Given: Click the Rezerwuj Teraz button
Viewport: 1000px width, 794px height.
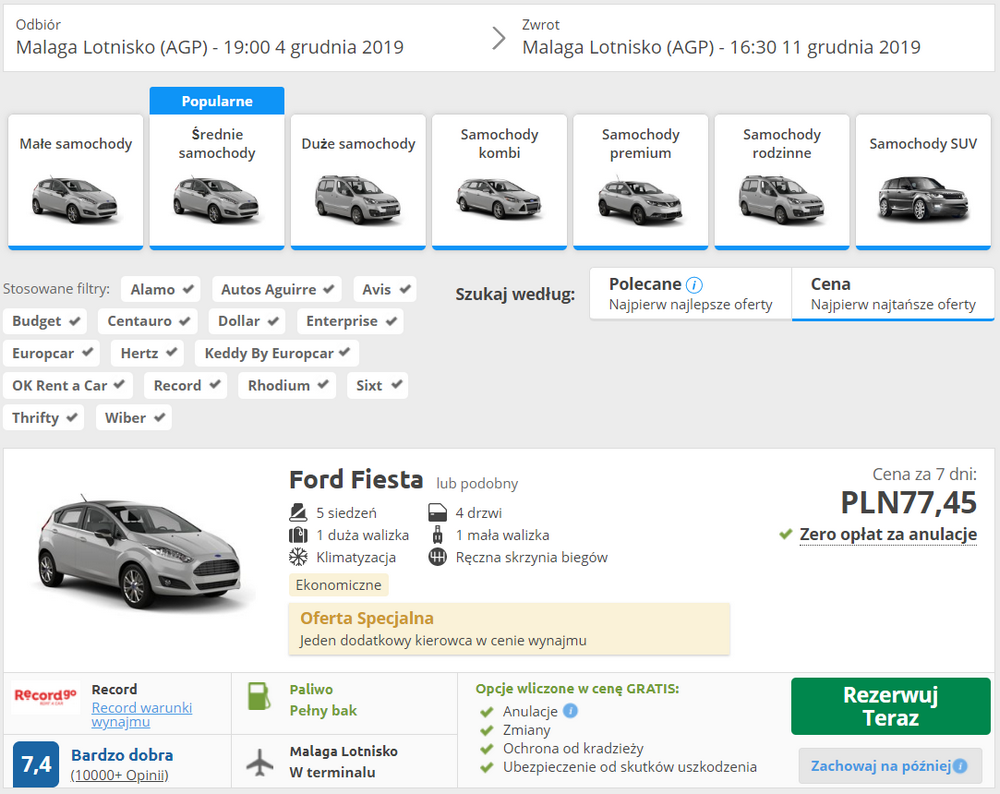Looking at the screenshot, I should 890,706.
